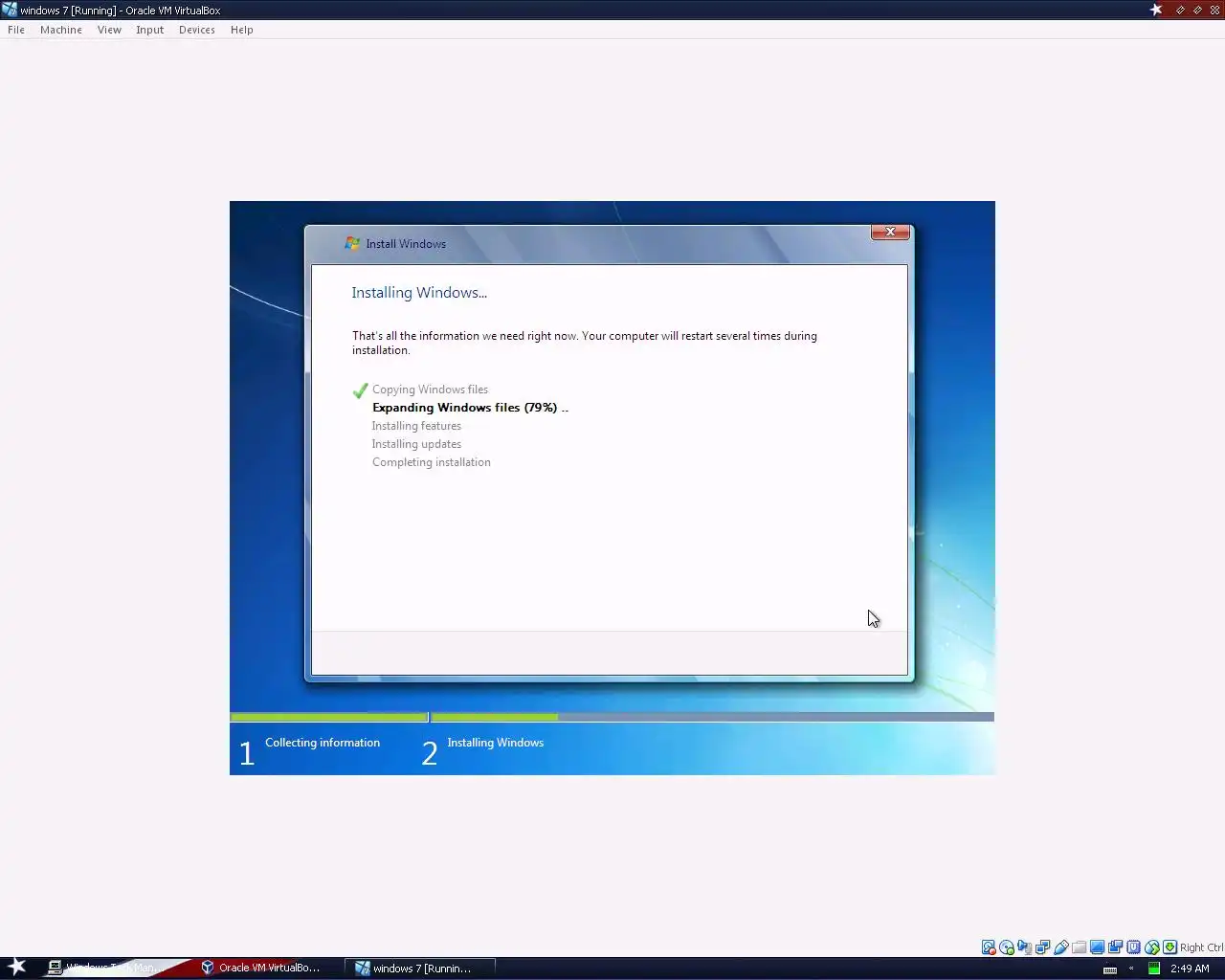
Task: Click the Installing updates step text
Action: 416,444
